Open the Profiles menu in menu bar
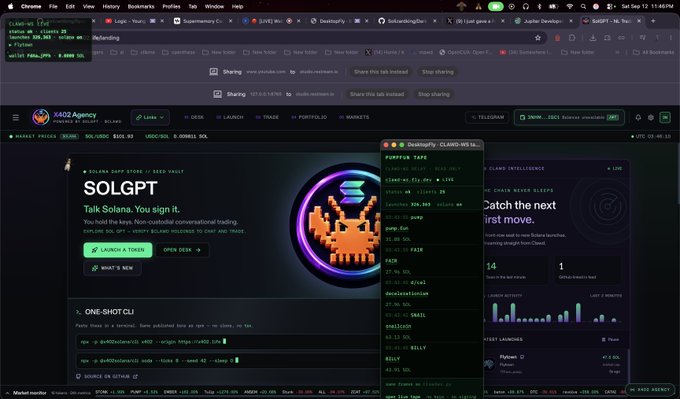Image resolution: width=680 pixels, height=399 pixels. [x=171, y=7]
